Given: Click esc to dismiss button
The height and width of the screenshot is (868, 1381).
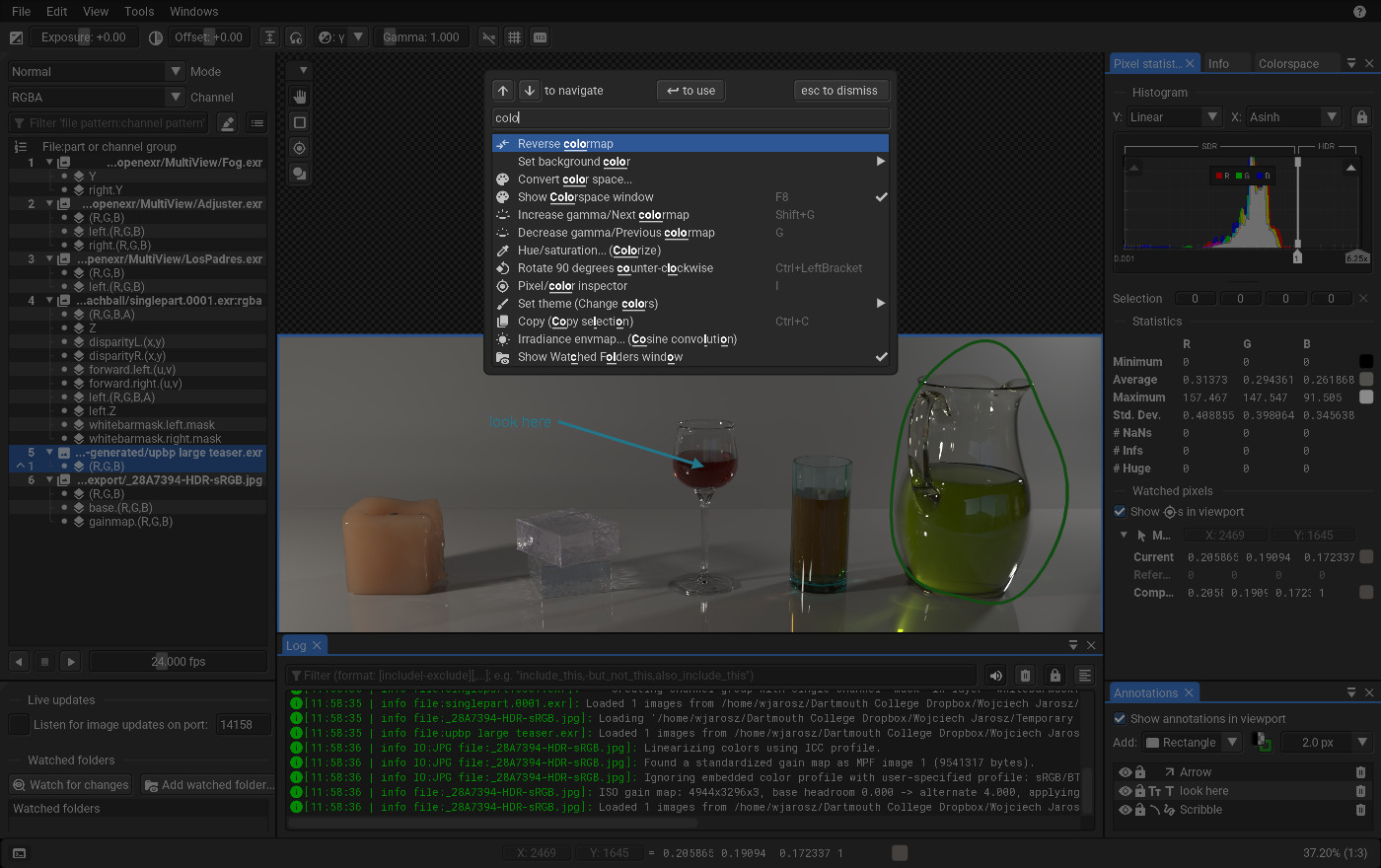Looking at the screenshot, I should pos(839,91).
